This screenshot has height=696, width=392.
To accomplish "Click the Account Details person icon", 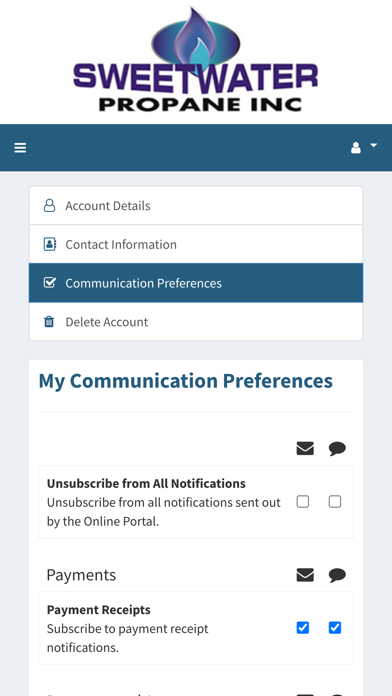I will click(49, 206).
